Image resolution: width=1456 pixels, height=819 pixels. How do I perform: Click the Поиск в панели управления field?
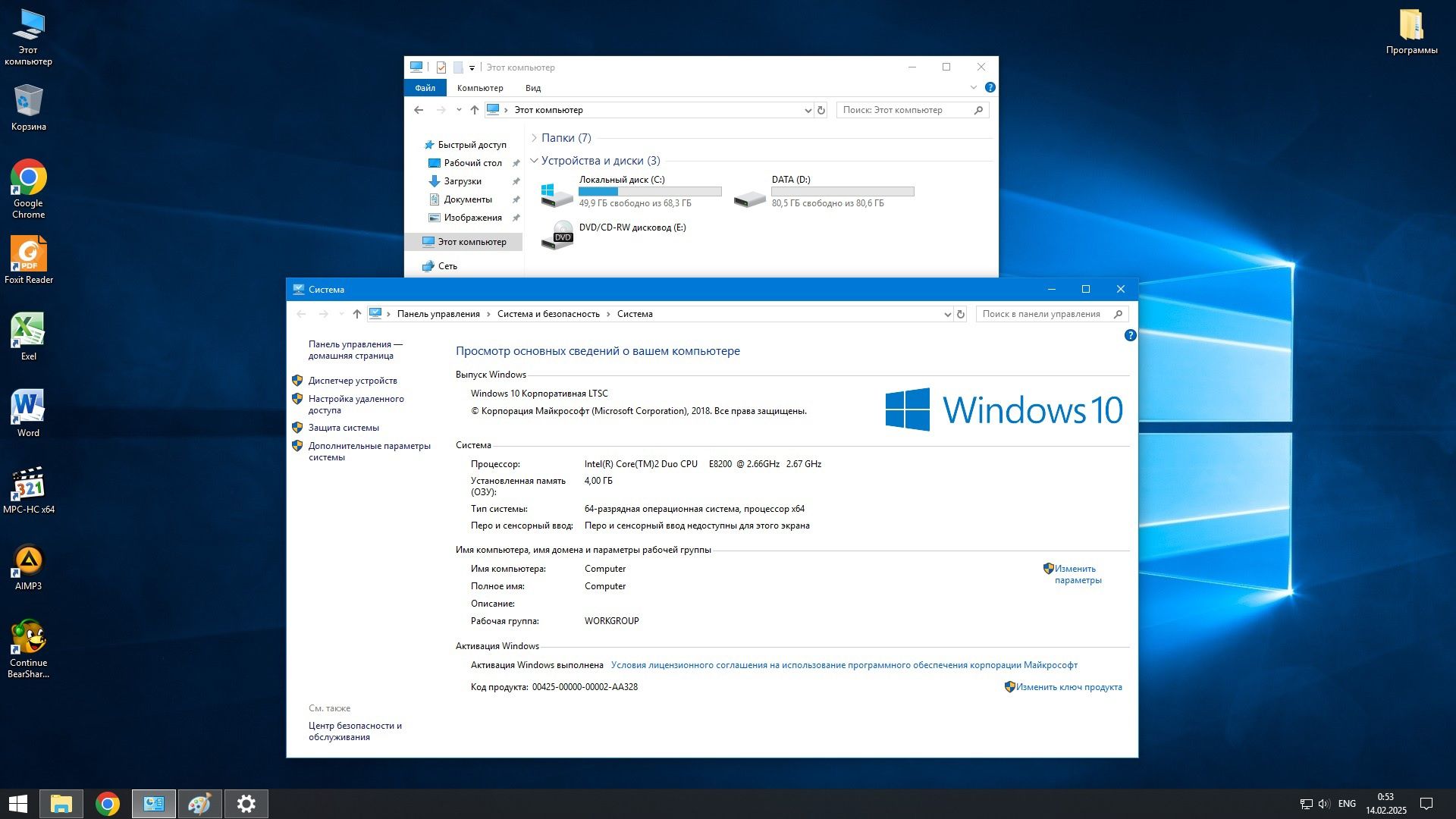(1052, 314)
